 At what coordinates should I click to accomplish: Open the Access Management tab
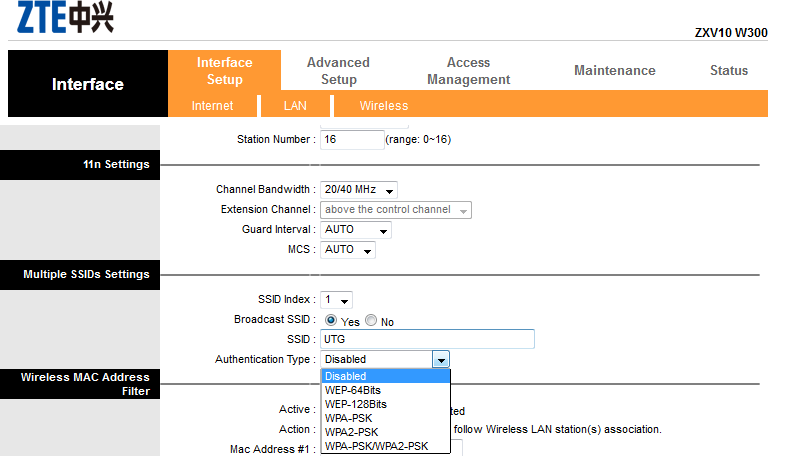point(468,70)
